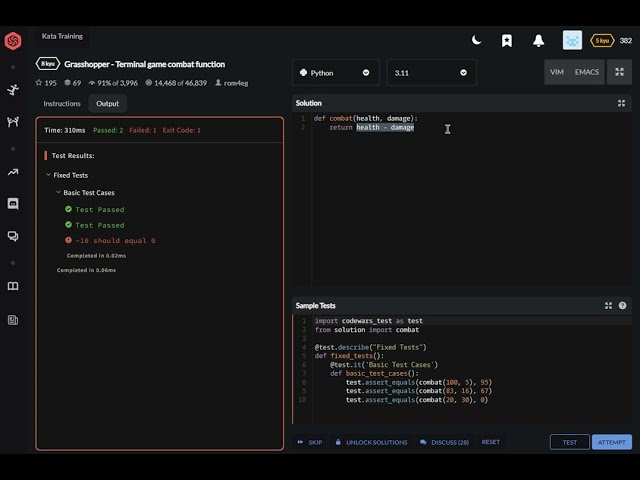Expand the Solution panel
Viewport: 640px width, 480px height.
[621, 103]
